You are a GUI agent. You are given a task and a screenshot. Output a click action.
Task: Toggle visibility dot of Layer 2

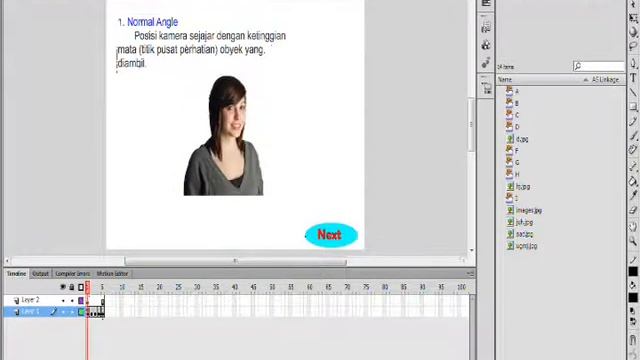(63, 301)
